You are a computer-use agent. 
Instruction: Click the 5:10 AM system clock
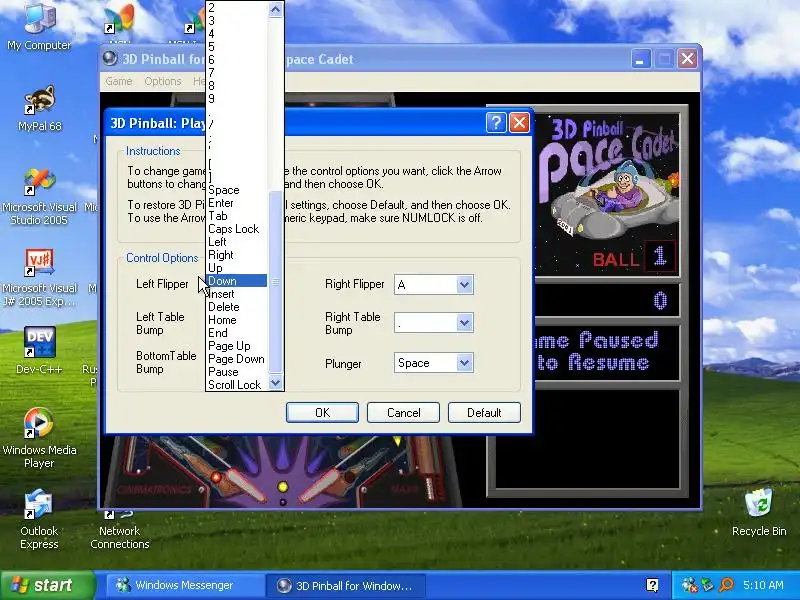[x=763, y=585]
